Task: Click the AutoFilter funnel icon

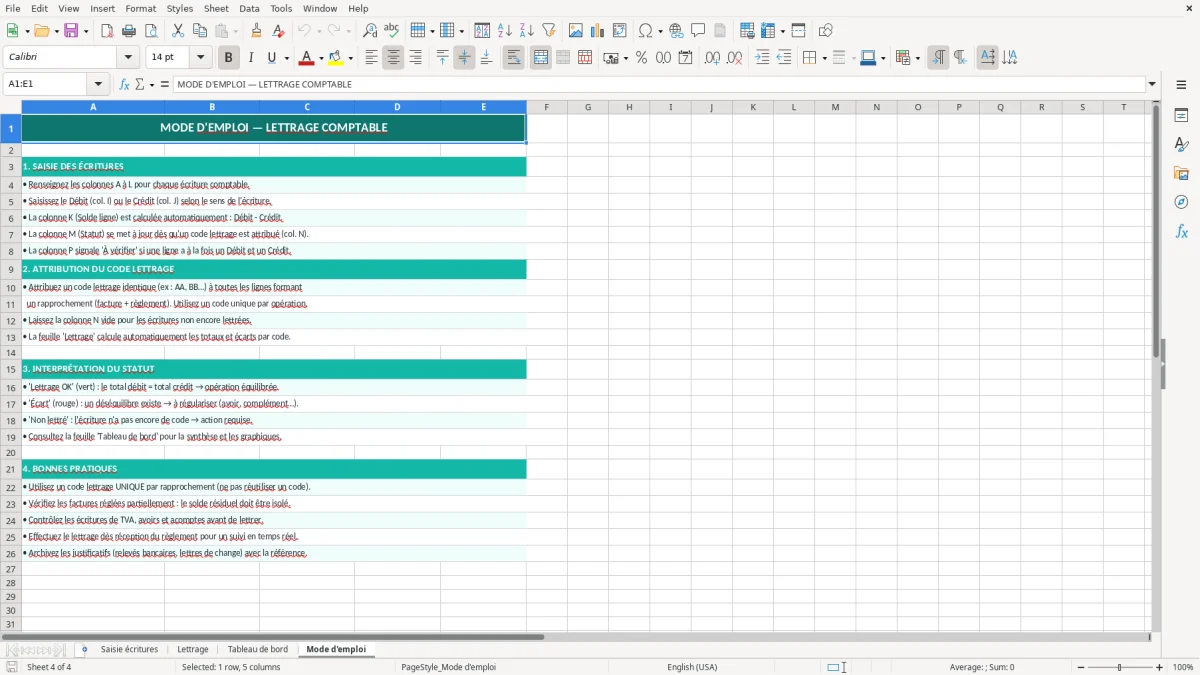Action: pyautogui.click(x=549, y=31)
